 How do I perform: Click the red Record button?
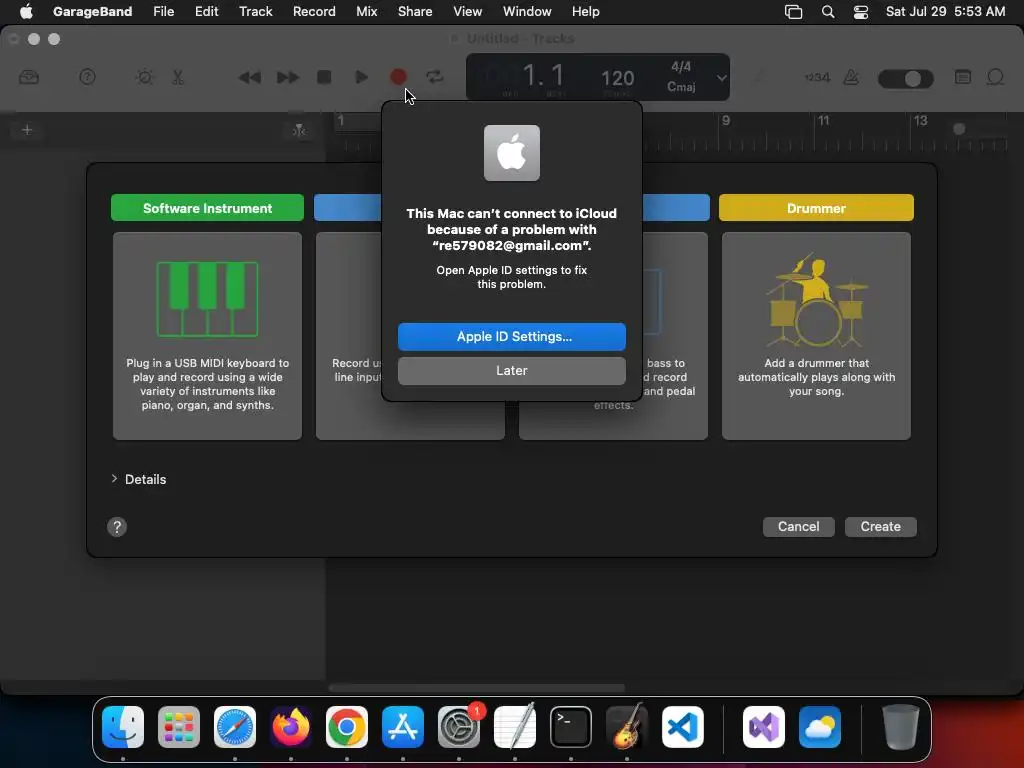pos(398,77)
